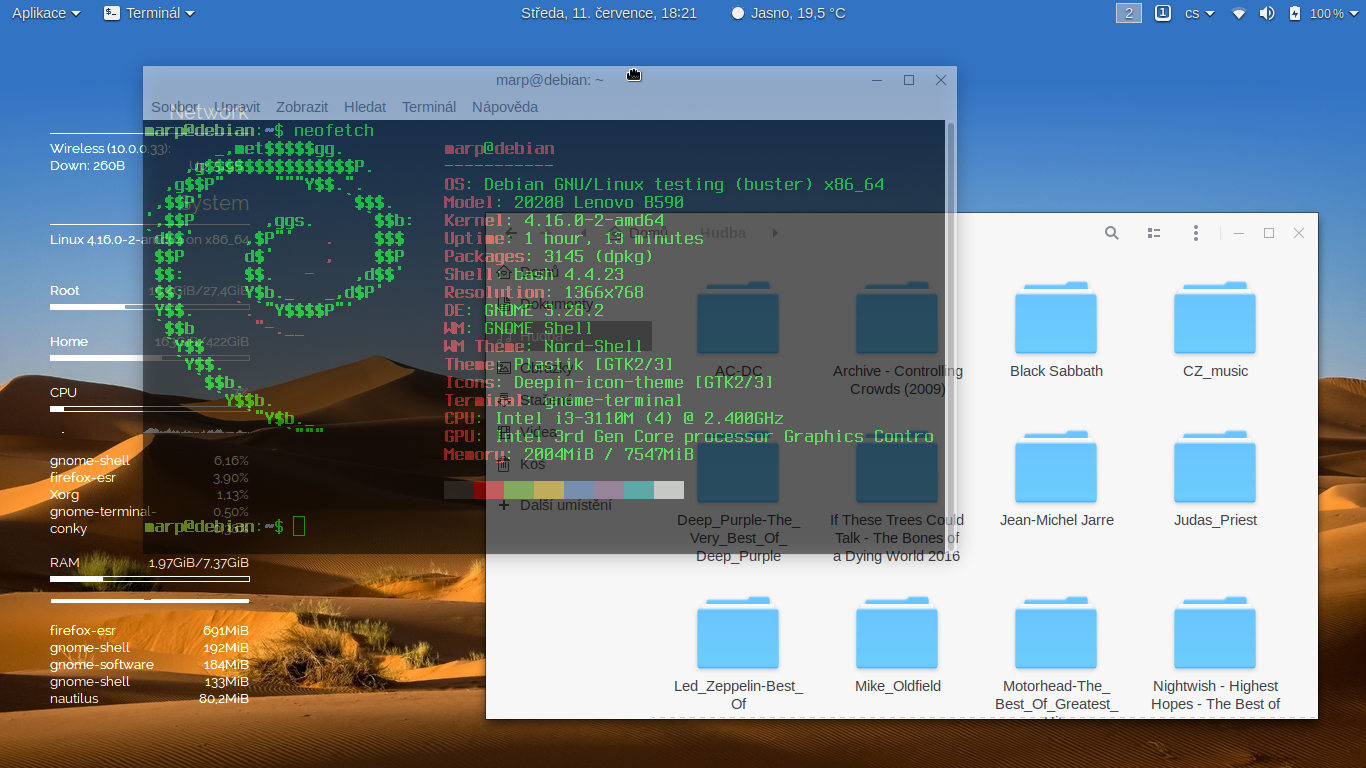Open the Upravit menu in the terminal
Image resolution: width=1366 pixels, height=768 pixels.
(x=237, y=107)
